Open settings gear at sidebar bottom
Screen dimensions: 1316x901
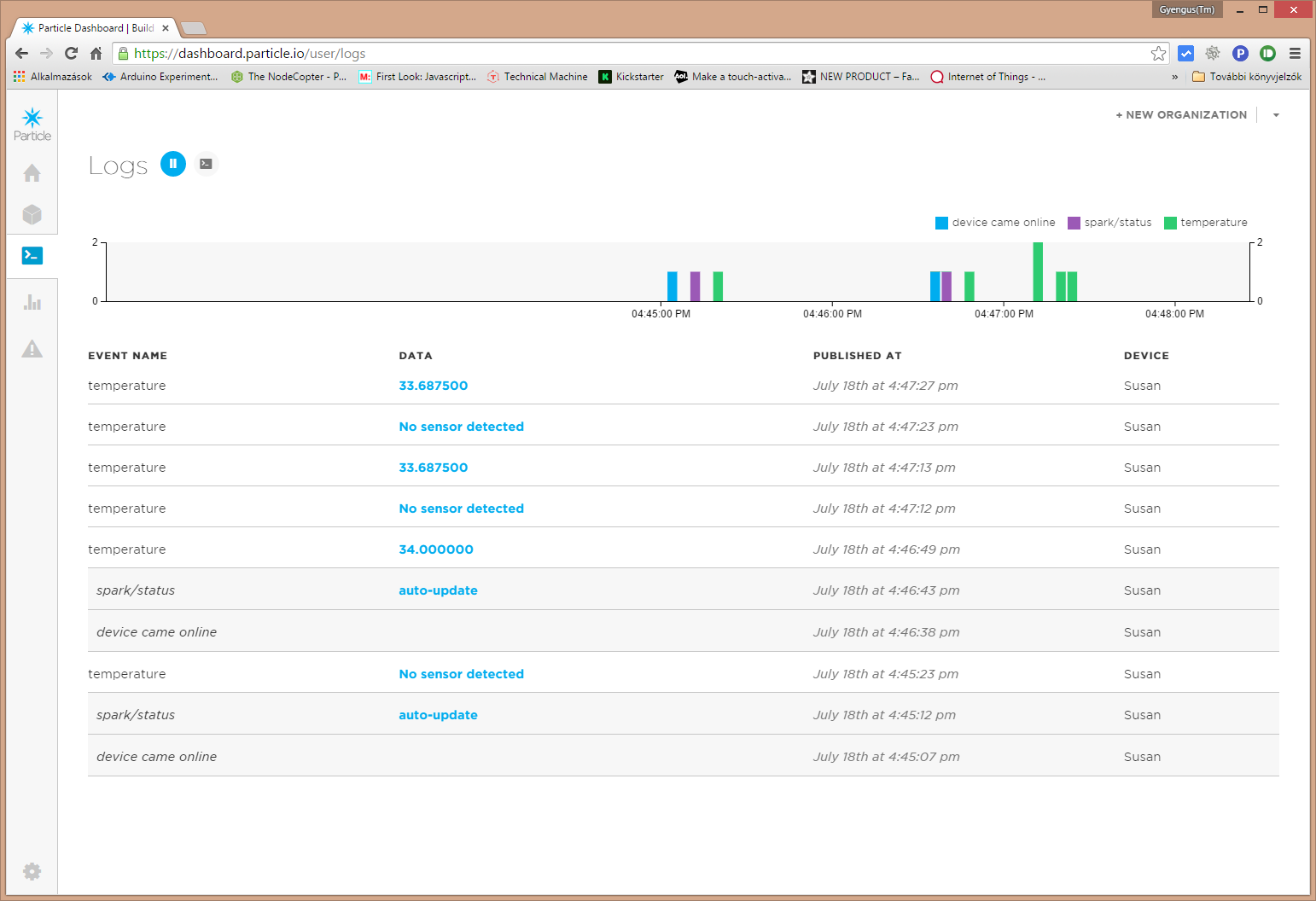(x=32, y=871)
